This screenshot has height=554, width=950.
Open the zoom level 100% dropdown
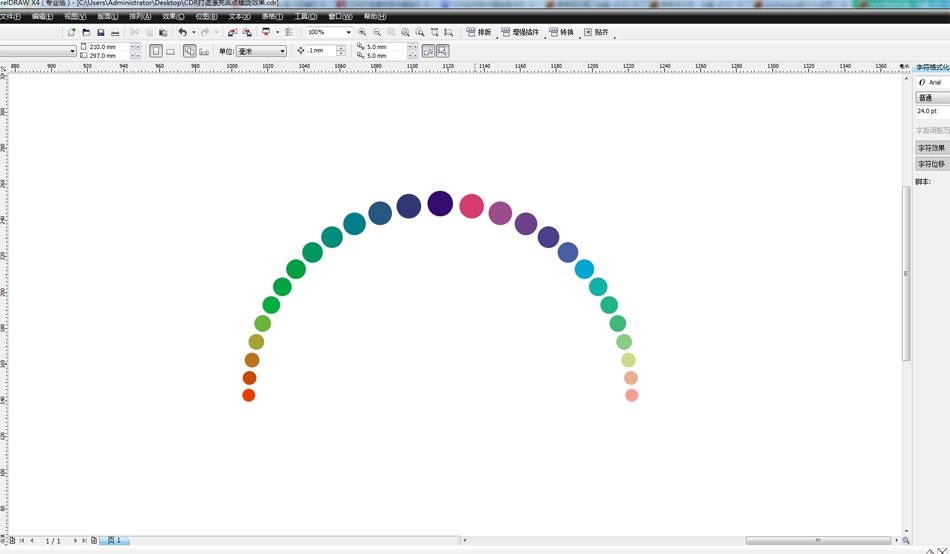click(347, 32)
